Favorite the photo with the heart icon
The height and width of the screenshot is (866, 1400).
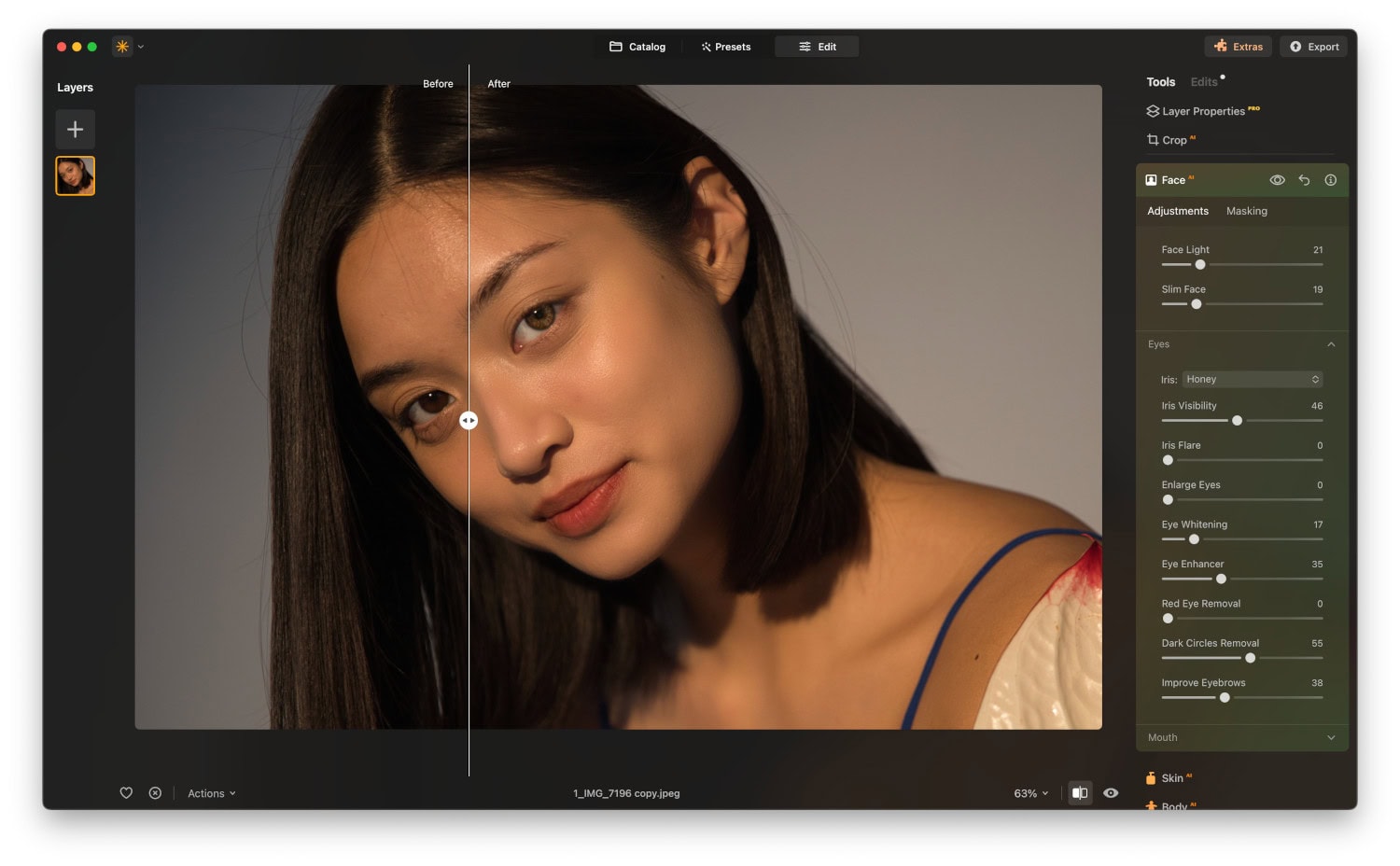click(x=126, y=792)
